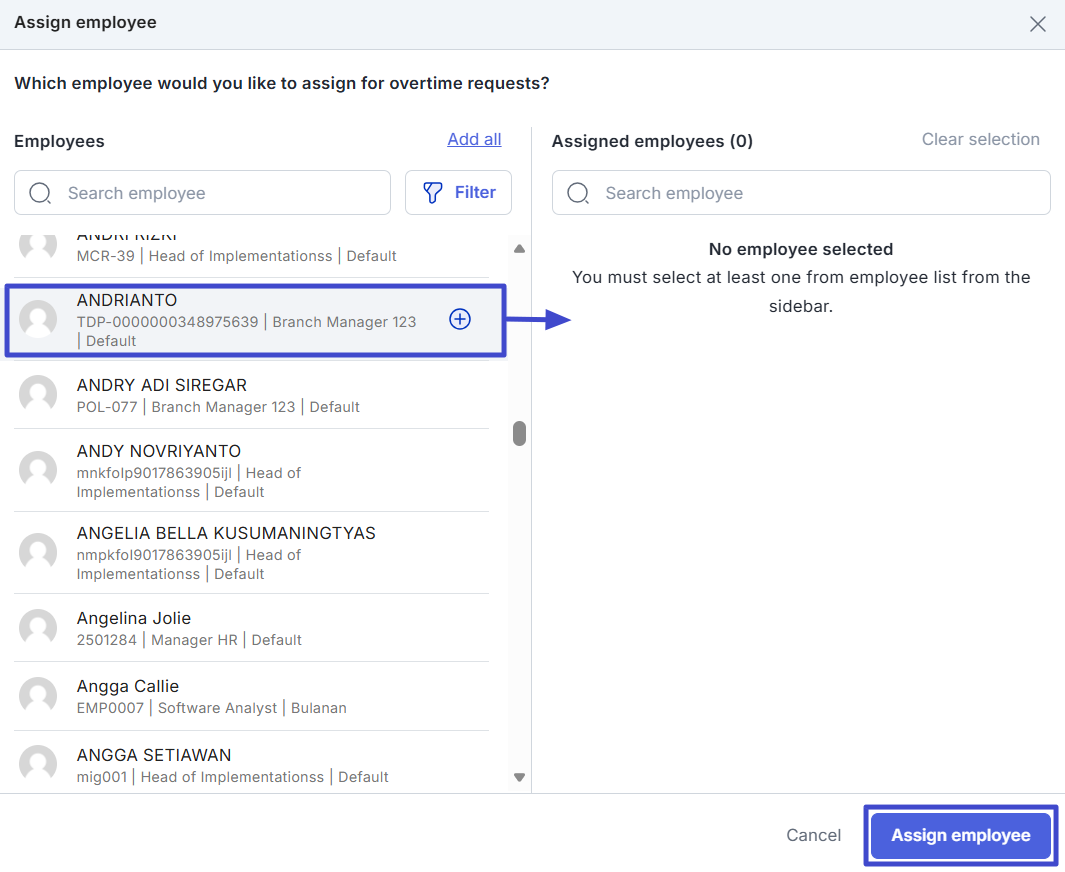Click the magnifier icon in Assigned employees search
The width and height of the screenshot is (1065, 872).
(x=578, y=193)
